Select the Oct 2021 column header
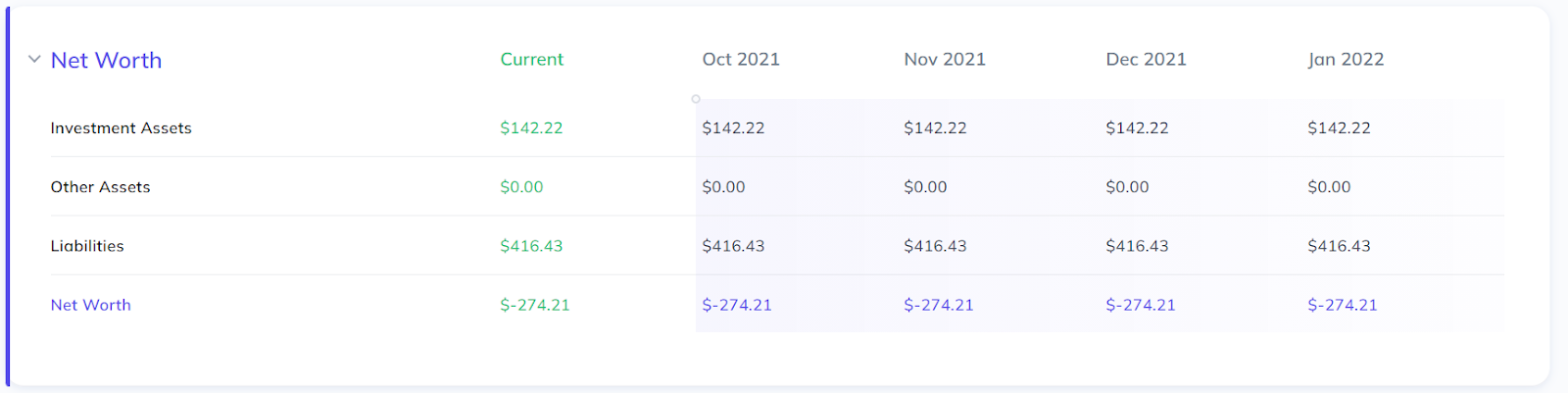This screenshot has width=1568, height=393. coord(741,60)
